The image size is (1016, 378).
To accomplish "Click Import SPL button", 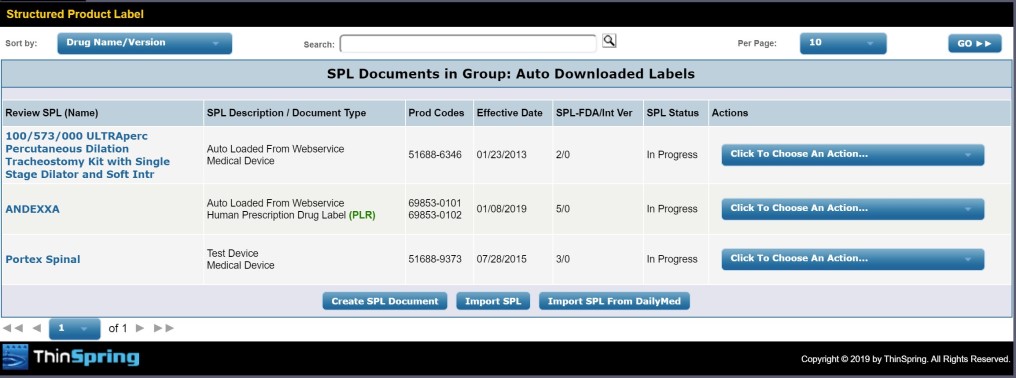I will [493, 301].
